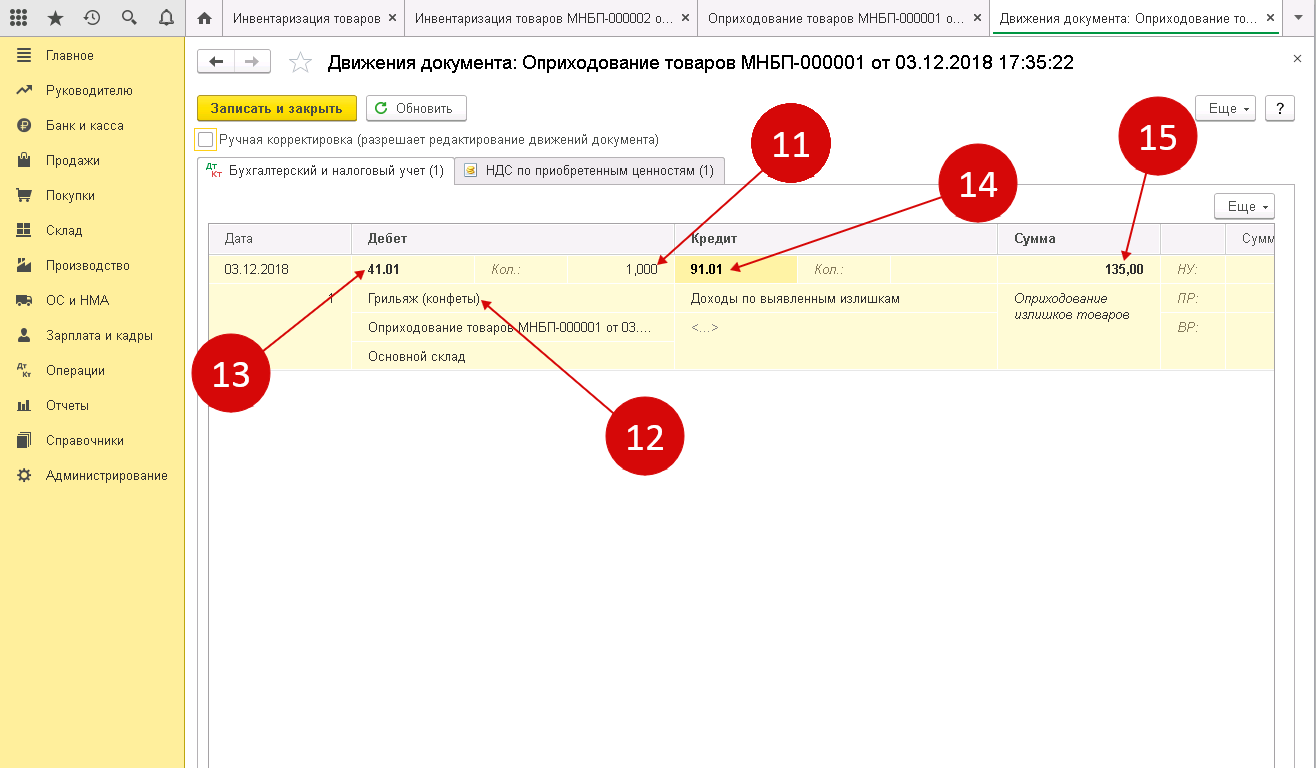This screenshot has width=1316, height=768.
Task: Switch to НДС по приобретенным ценностям tab
Action: (590, 171)
